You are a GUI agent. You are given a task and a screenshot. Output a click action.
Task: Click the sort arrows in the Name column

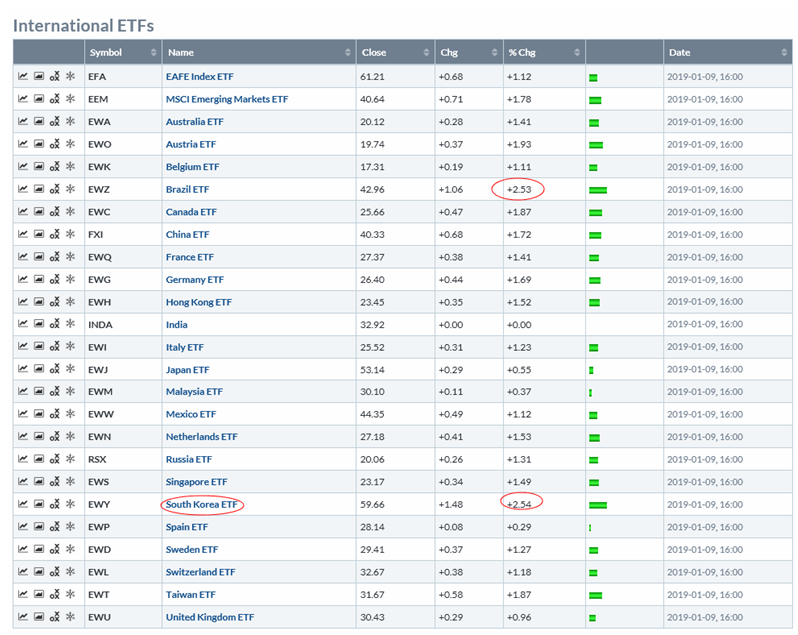(x=348, y=52)
